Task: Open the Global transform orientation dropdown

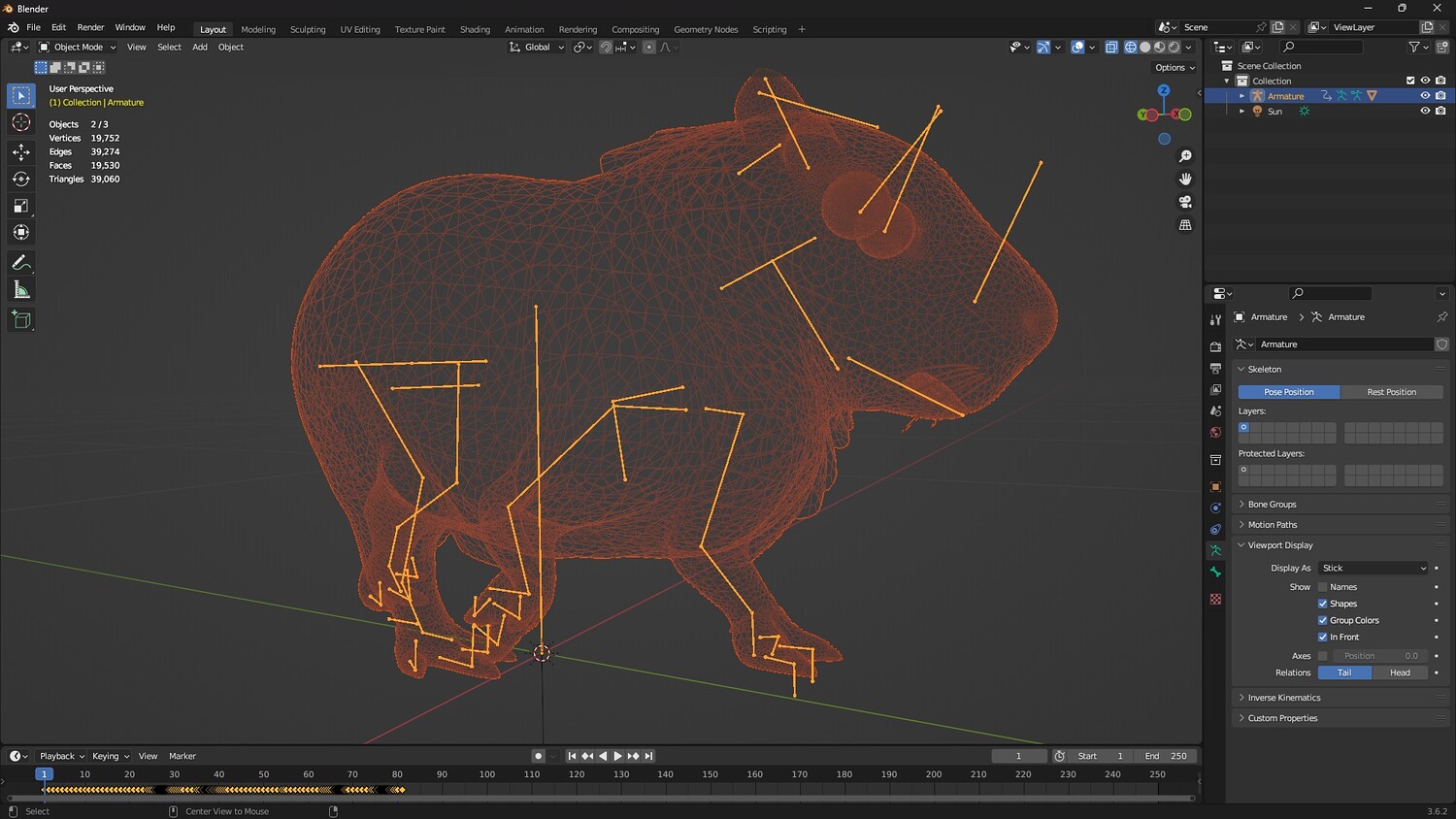Action: tap(536, 47)
